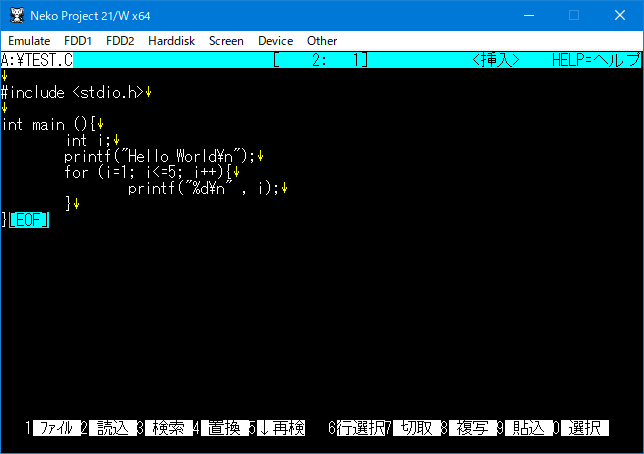Select function key 2 読込

(x=113, y=428)
